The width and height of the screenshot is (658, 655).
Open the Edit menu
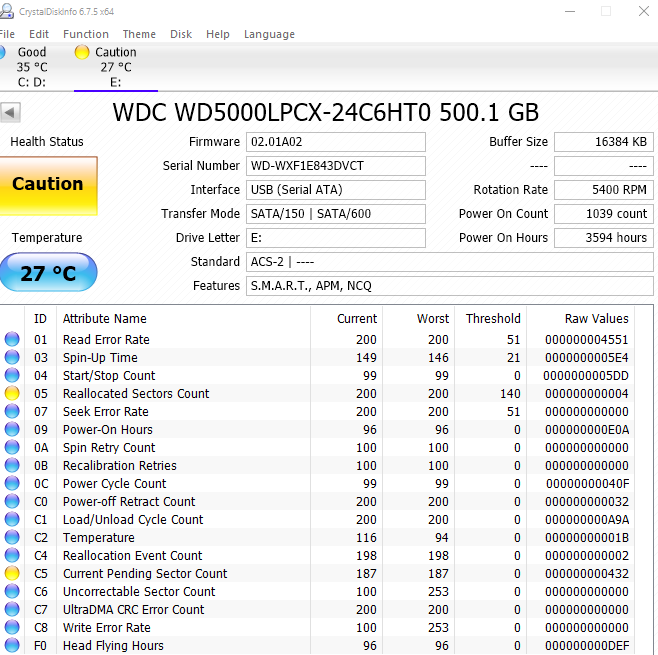39,34
